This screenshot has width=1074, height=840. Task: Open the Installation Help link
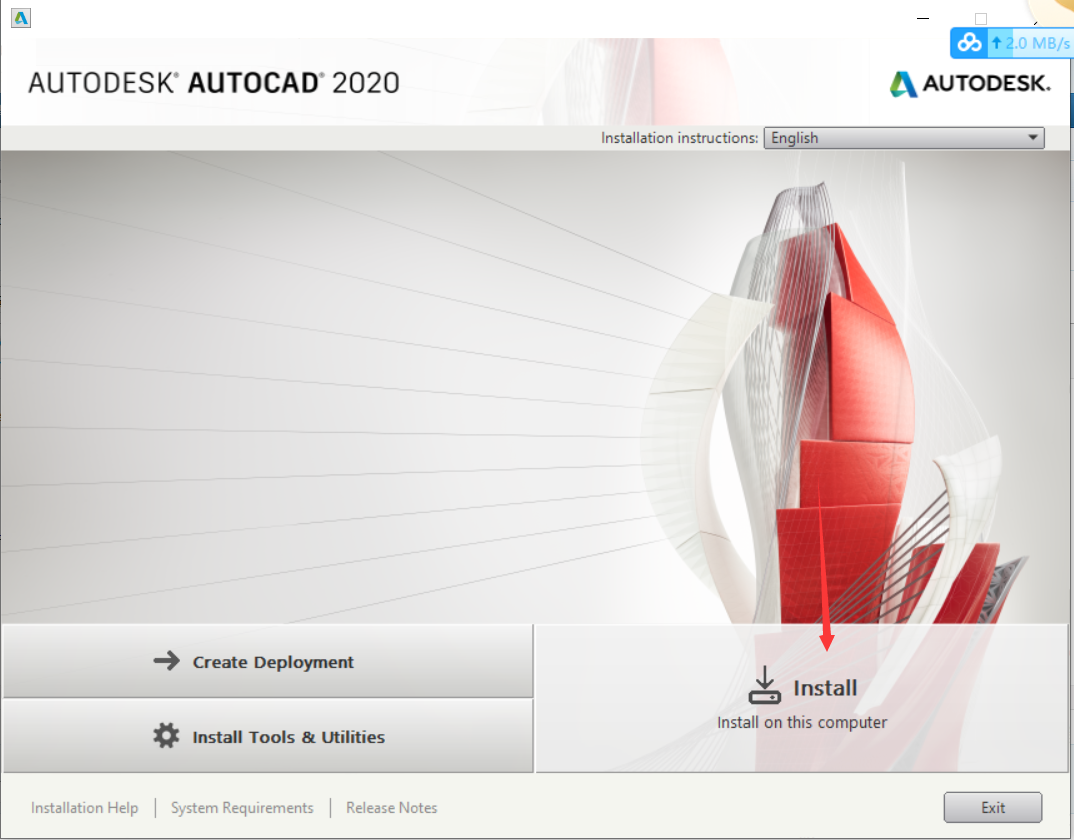85,808
